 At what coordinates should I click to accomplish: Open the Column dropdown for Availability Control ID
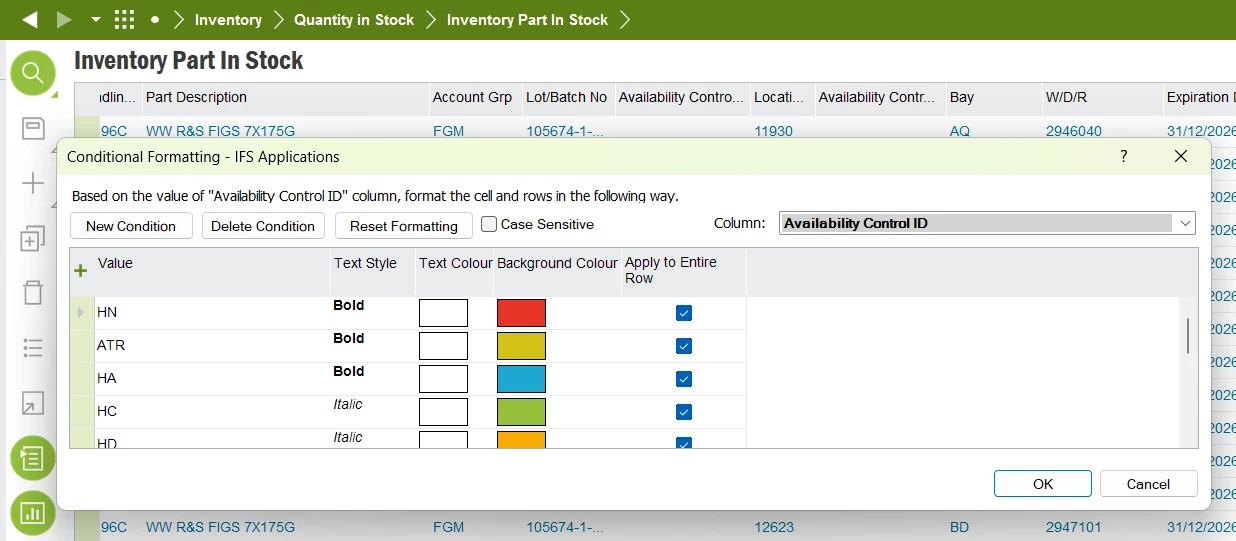point(1185,223)
